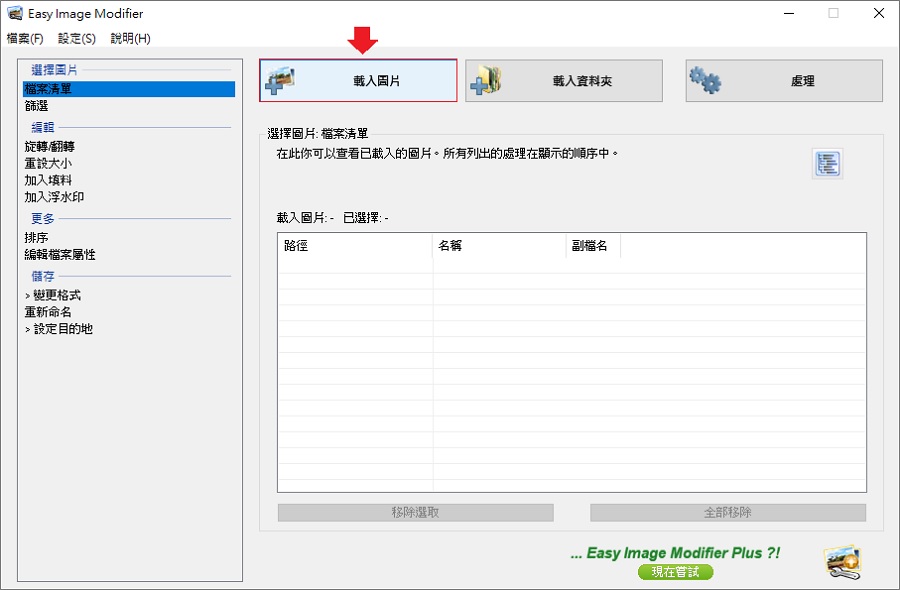
Task: Open the 設定目的地 destination option
Action: [x=59, y=328]
